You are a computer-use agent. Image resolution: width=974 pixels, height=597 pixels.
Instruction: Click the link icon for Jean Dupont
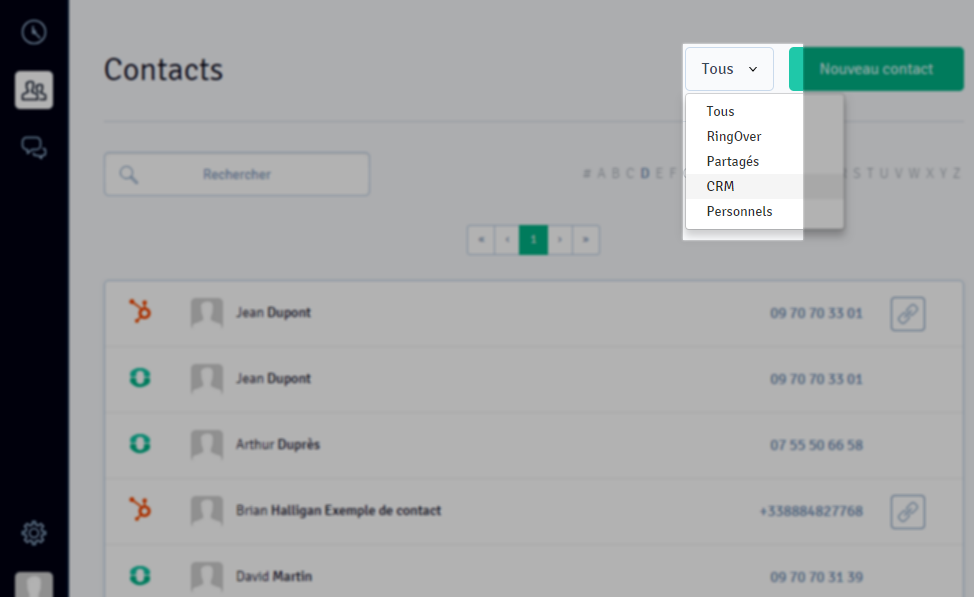tap(908, 314)
